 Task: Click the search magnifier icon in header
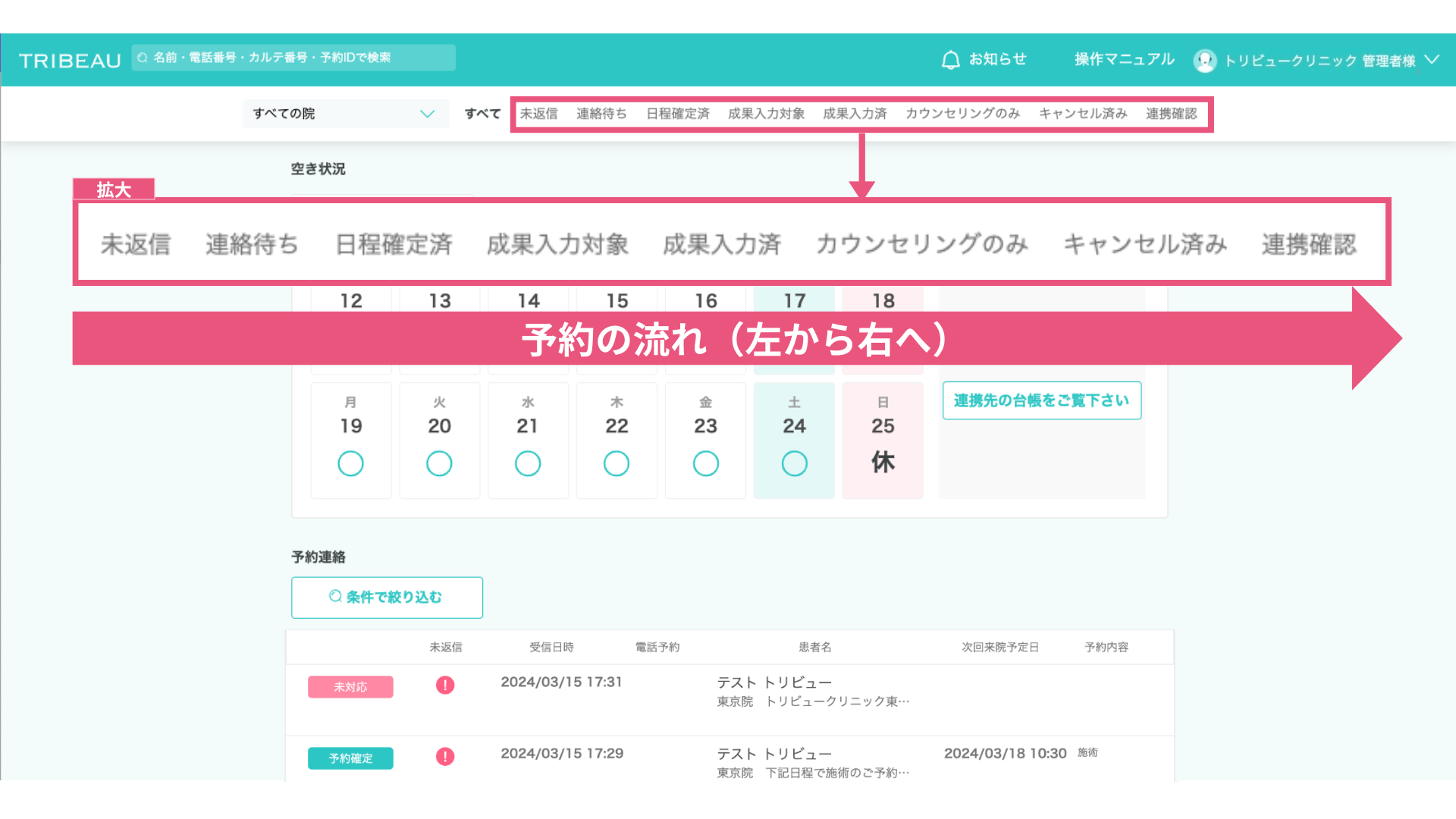143,58
